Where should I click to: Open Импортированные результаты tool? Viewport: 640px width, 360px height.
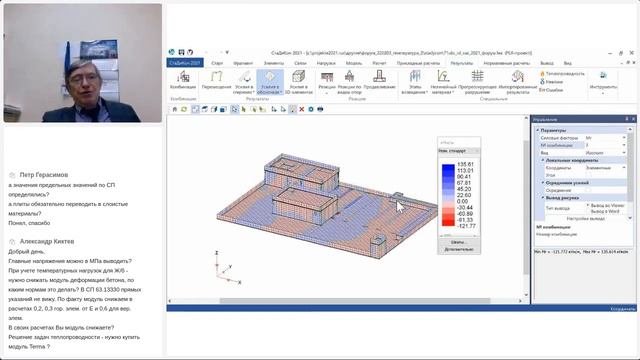pyautogui.click(x=518, y=82)
